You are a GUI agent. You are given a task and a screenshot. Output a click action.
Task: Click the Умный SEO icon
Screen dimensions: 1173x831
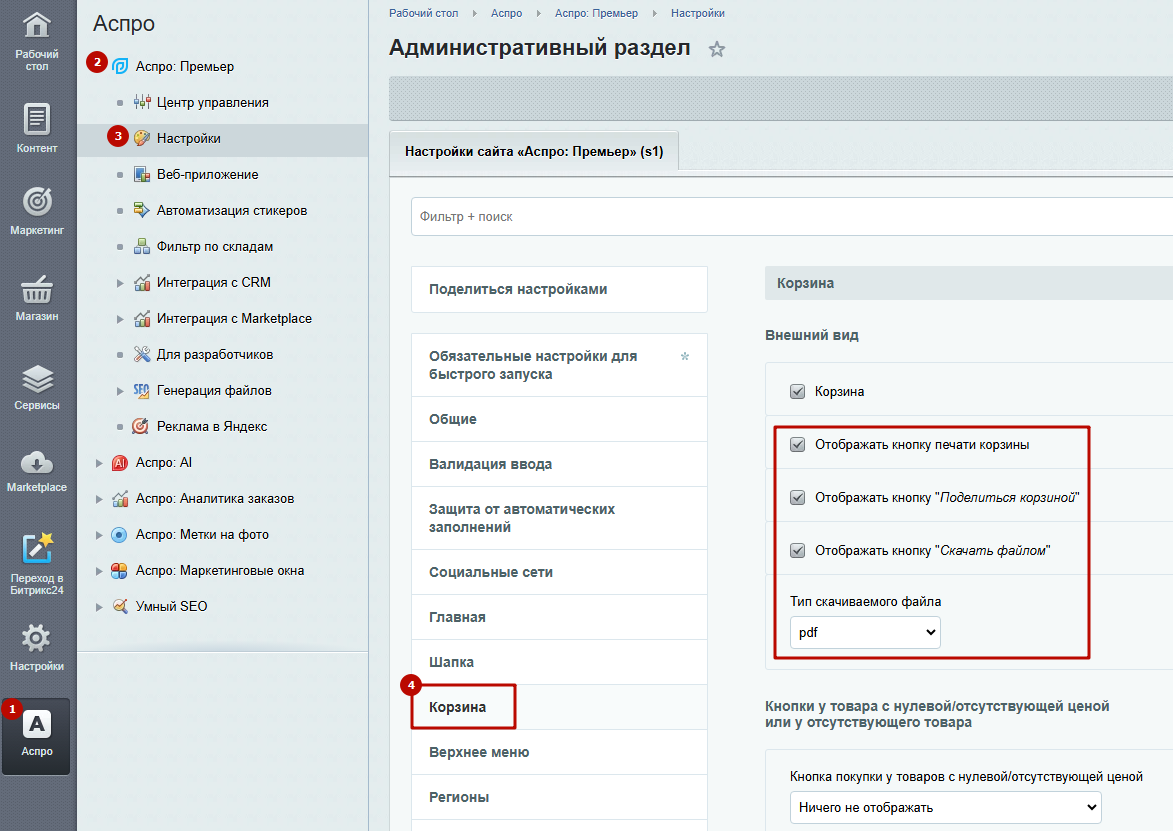coord(120,607)
